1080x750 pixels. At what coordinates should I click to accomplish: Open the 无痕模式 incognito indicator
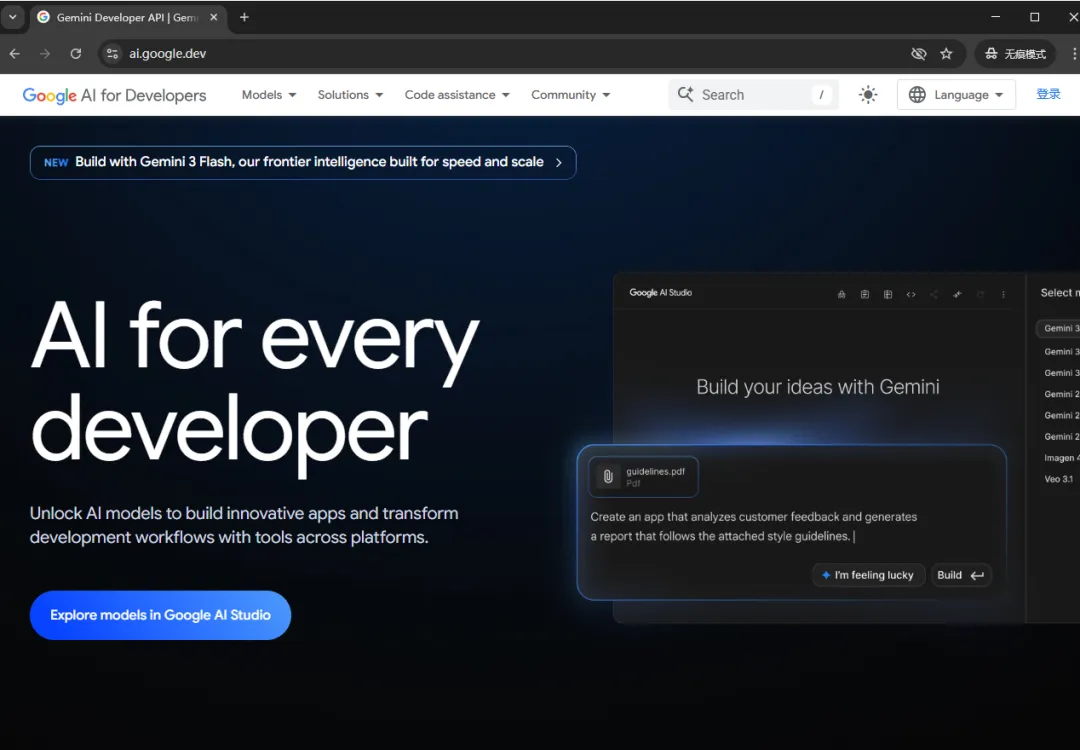1015,54
